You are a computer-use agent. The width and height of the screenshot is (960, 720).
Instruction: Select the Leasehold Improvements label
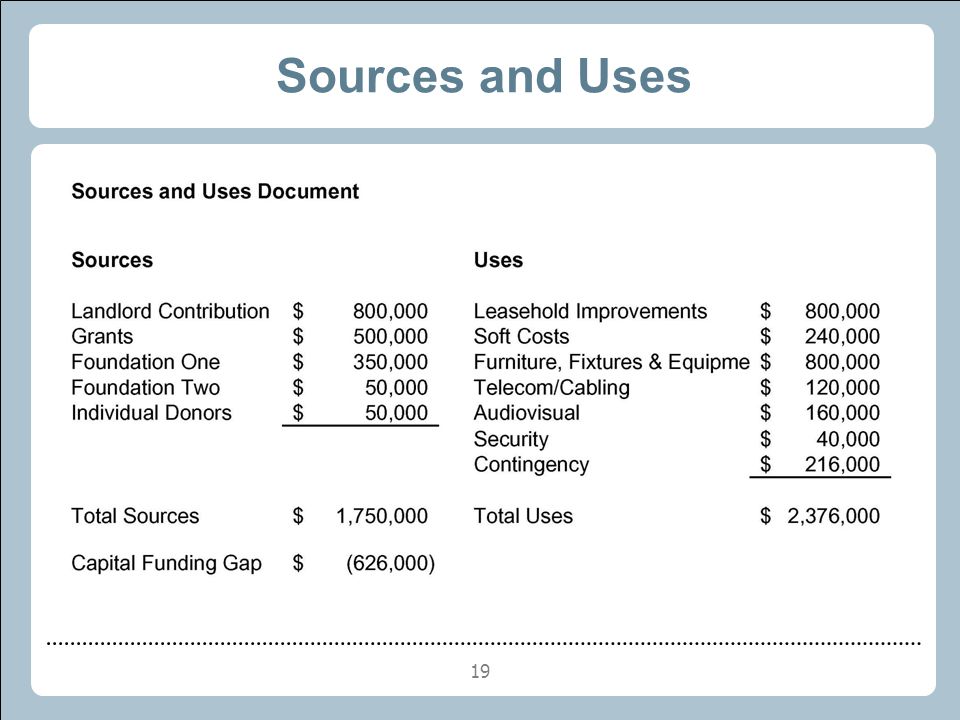pyautogui.click(x=590, y=311)
